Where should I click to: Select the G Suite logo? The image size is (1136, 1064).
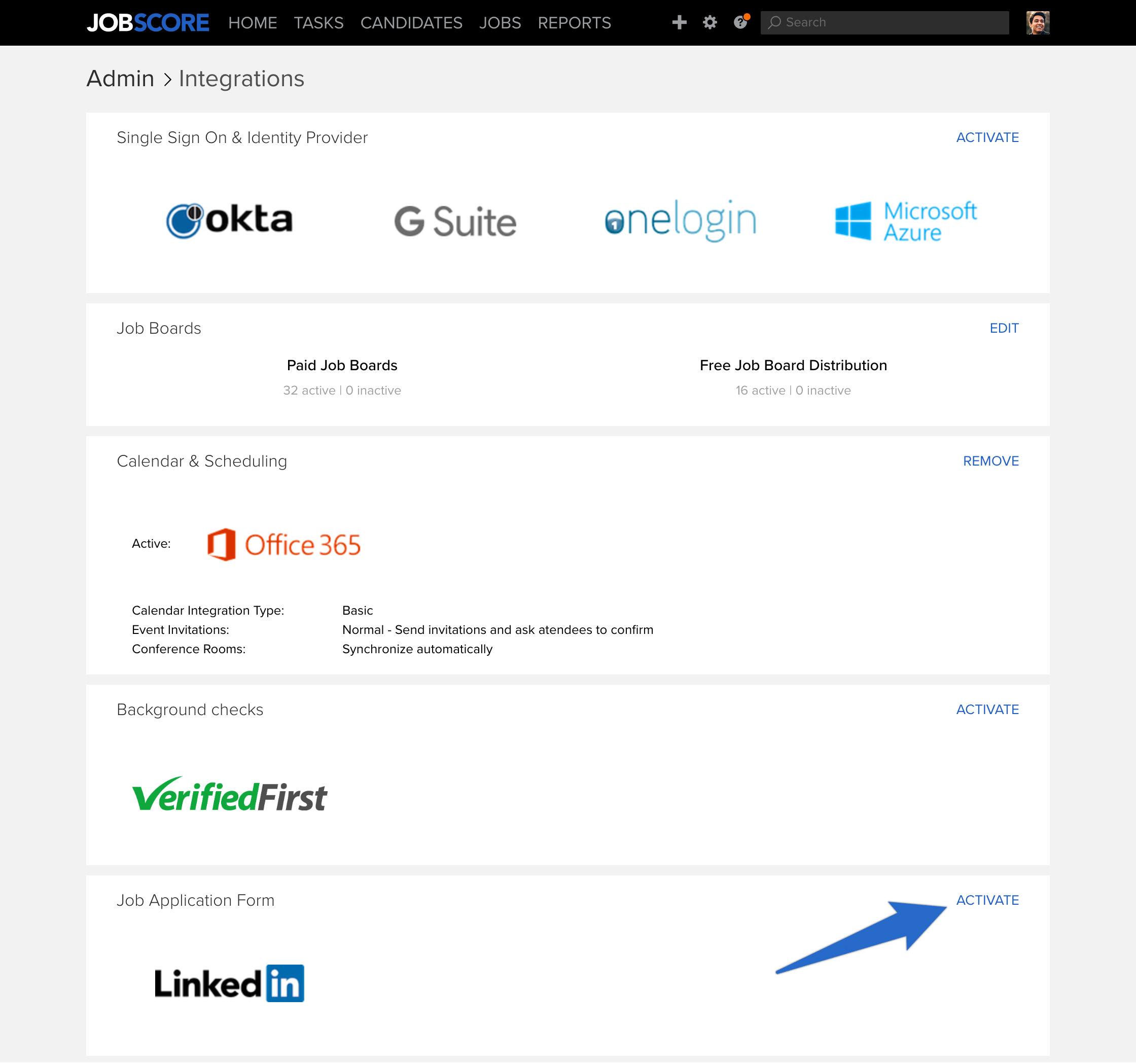point(455,221)
